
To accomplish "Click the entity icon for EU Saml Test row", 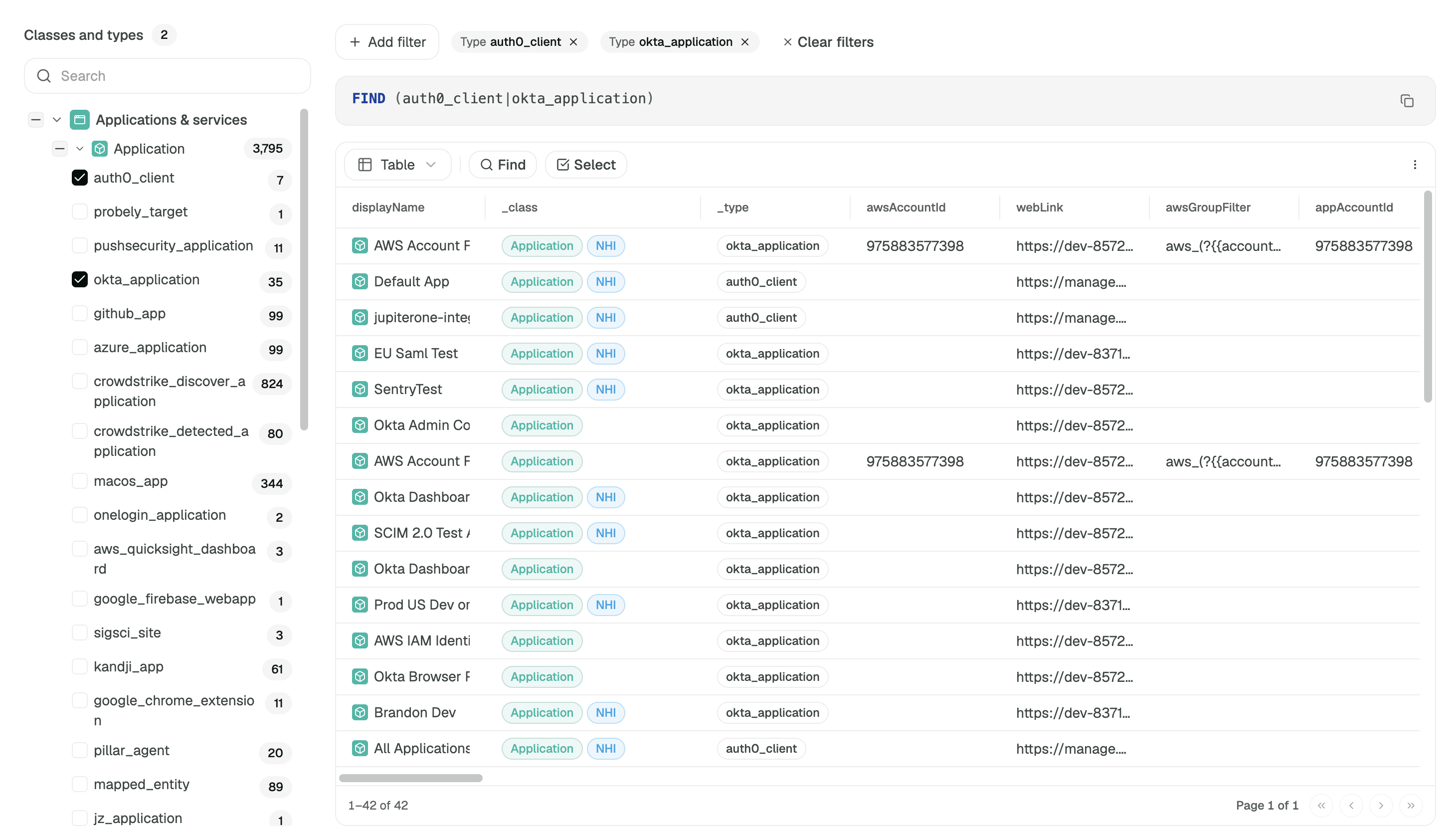I will point(360,353).
